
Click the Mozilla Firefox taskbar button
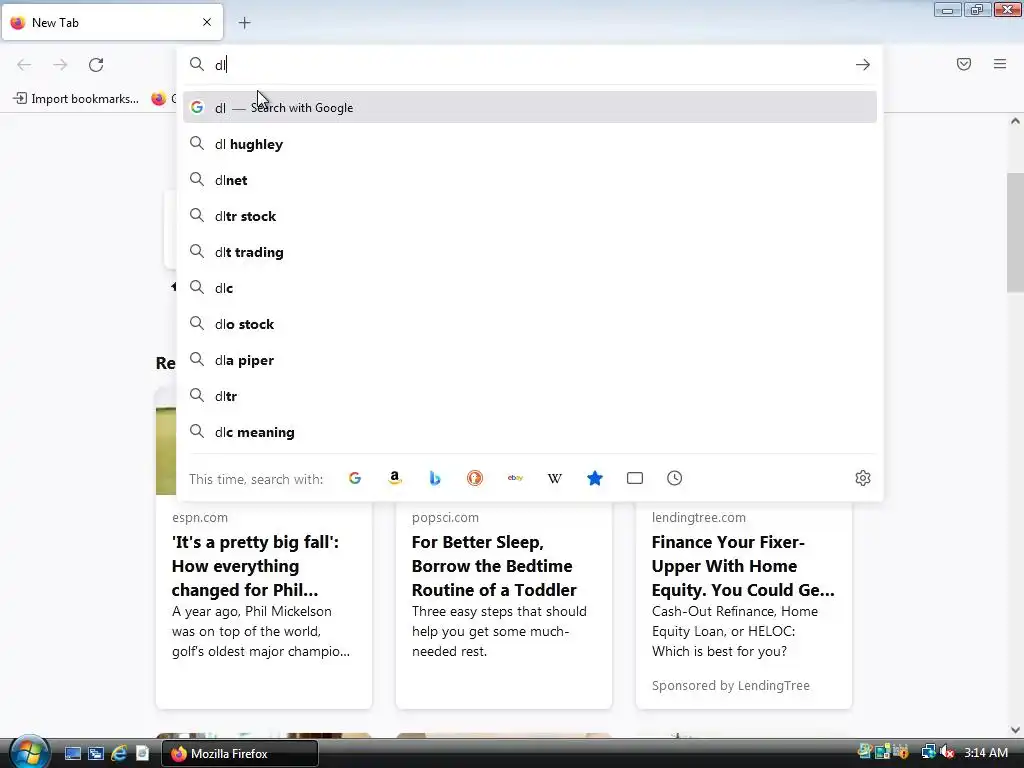[240, 754]
